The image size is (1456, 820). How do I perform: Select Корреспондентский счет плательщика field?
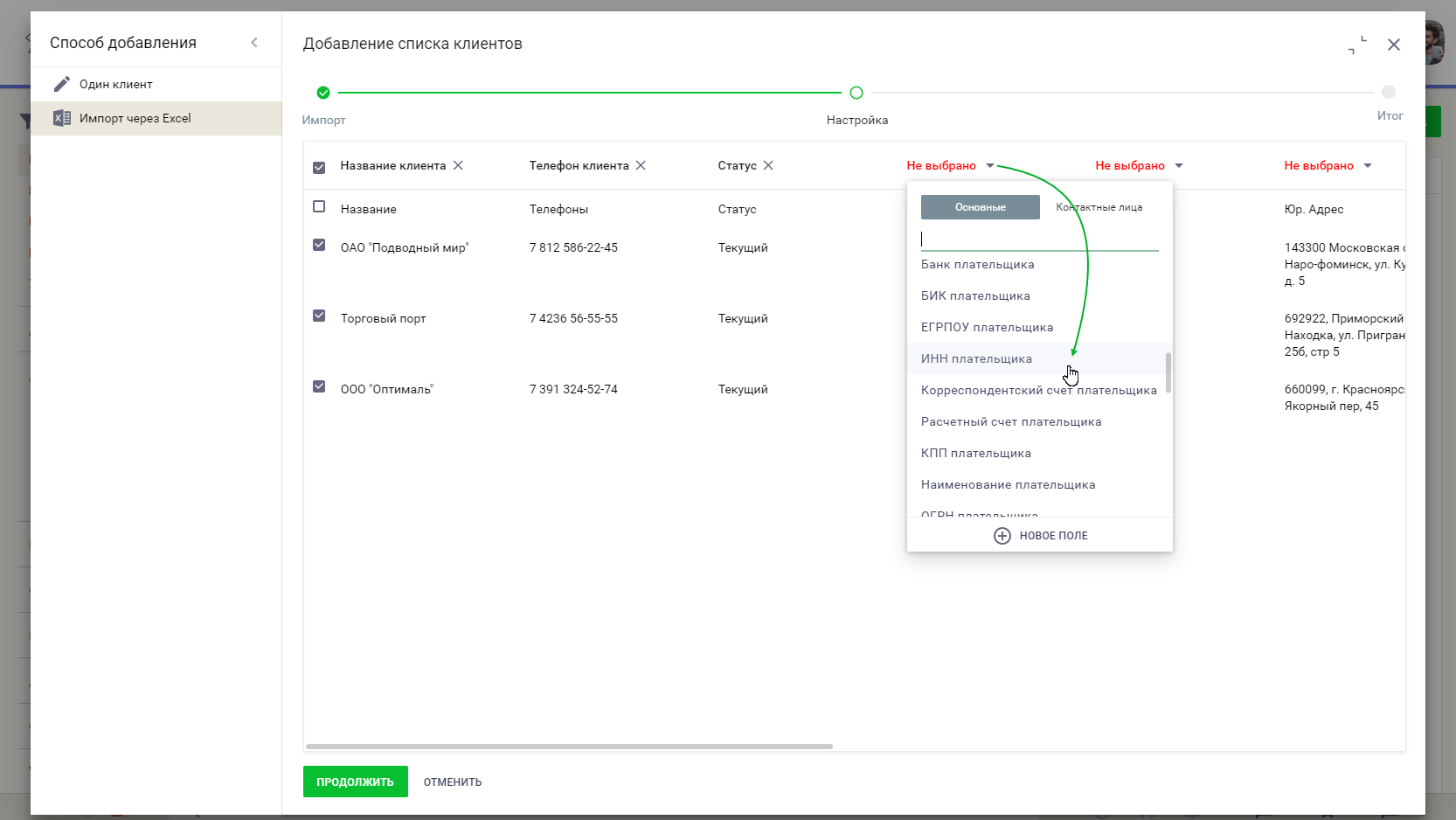pos(1039,390)
